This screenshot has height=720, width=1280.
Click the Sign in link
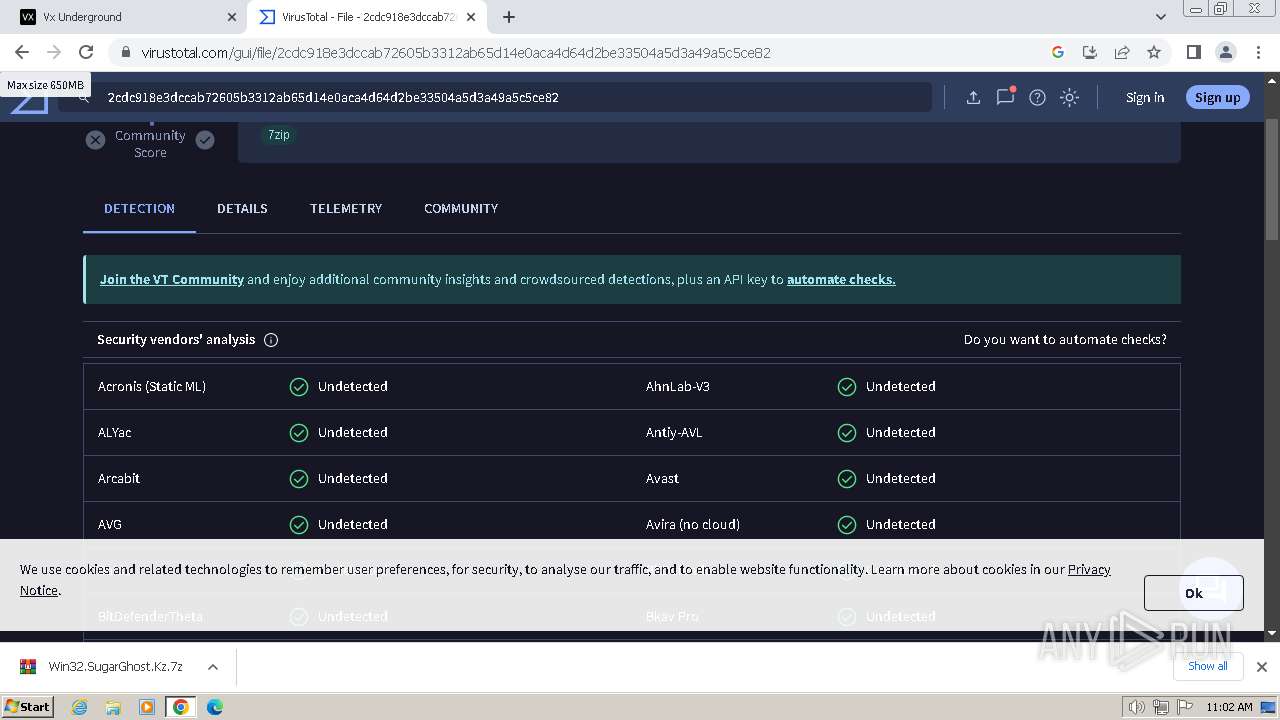pyautogui.click(x=1145, y=97)
